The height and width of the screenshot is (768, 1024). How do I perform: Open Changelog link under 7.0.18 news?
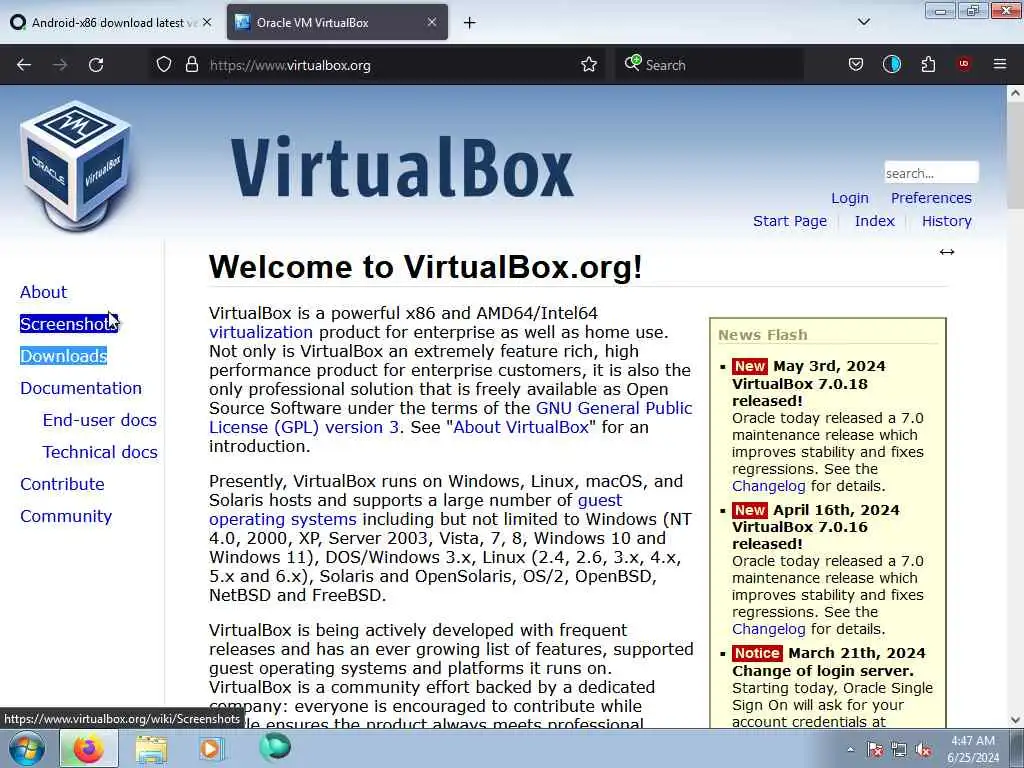pyautogui.click(x=769, y=487)
